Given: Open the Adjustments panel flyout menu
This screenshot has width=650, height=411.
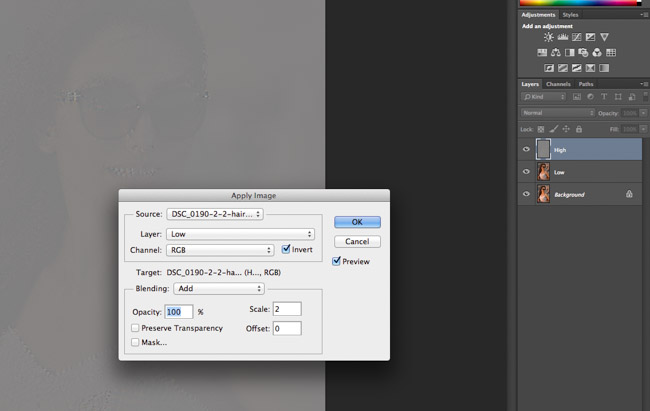Looking at the screenshot, I should (x=644, y=15).
